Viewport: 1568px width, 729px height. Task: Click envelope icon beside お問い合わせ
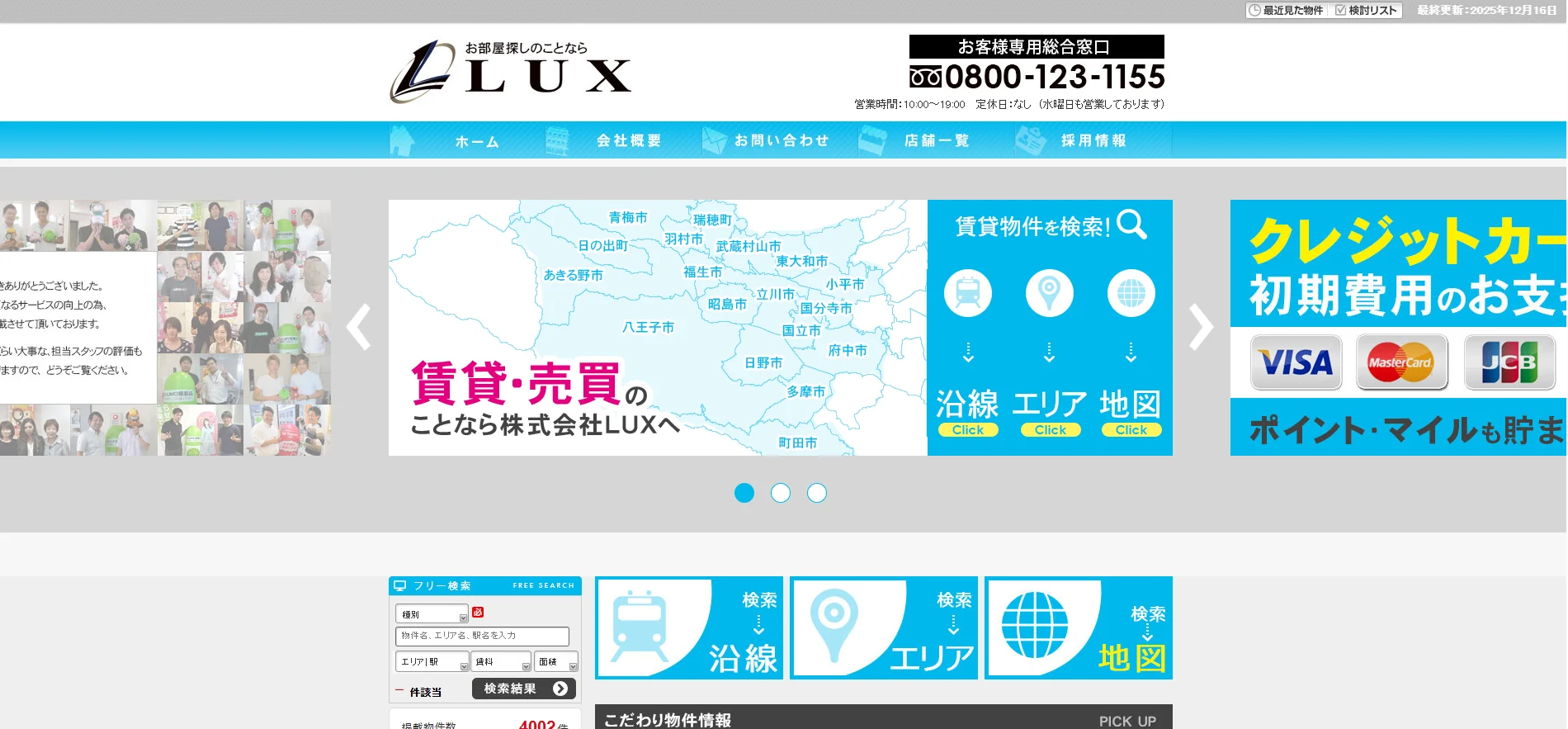point(714,140)
